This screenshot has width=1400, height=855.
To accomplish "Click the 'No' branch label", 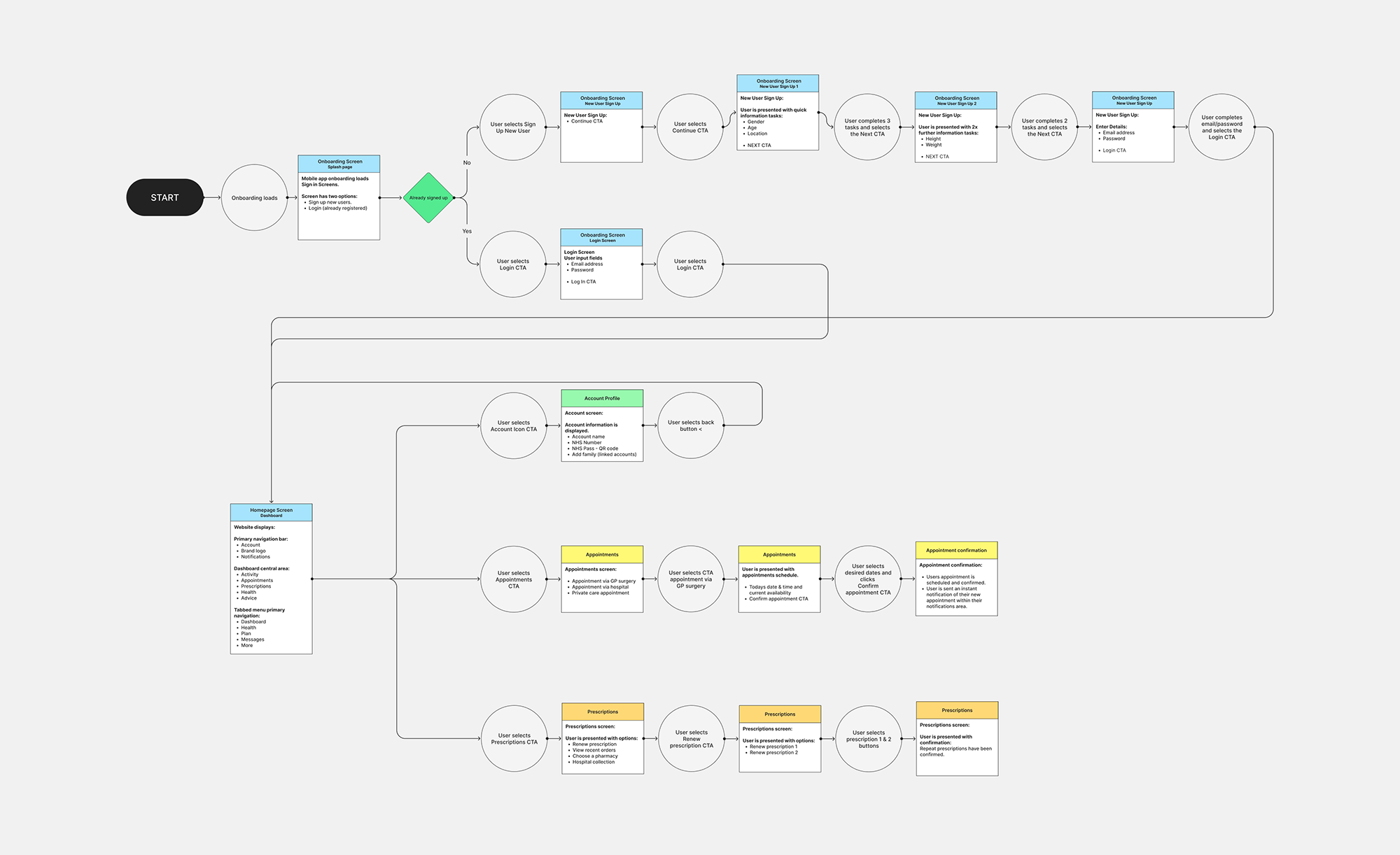I will click(x=467, y=162).
